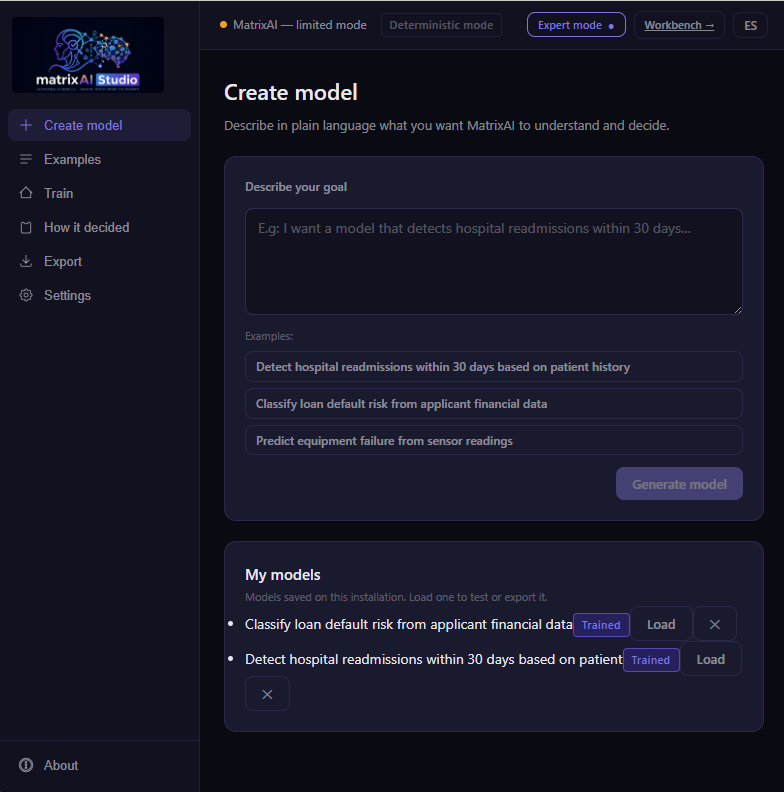Click the About info icon
Image resolution: width=784 pixels, height=792 pixels.
pyautogui.click(x=26, y=765)
